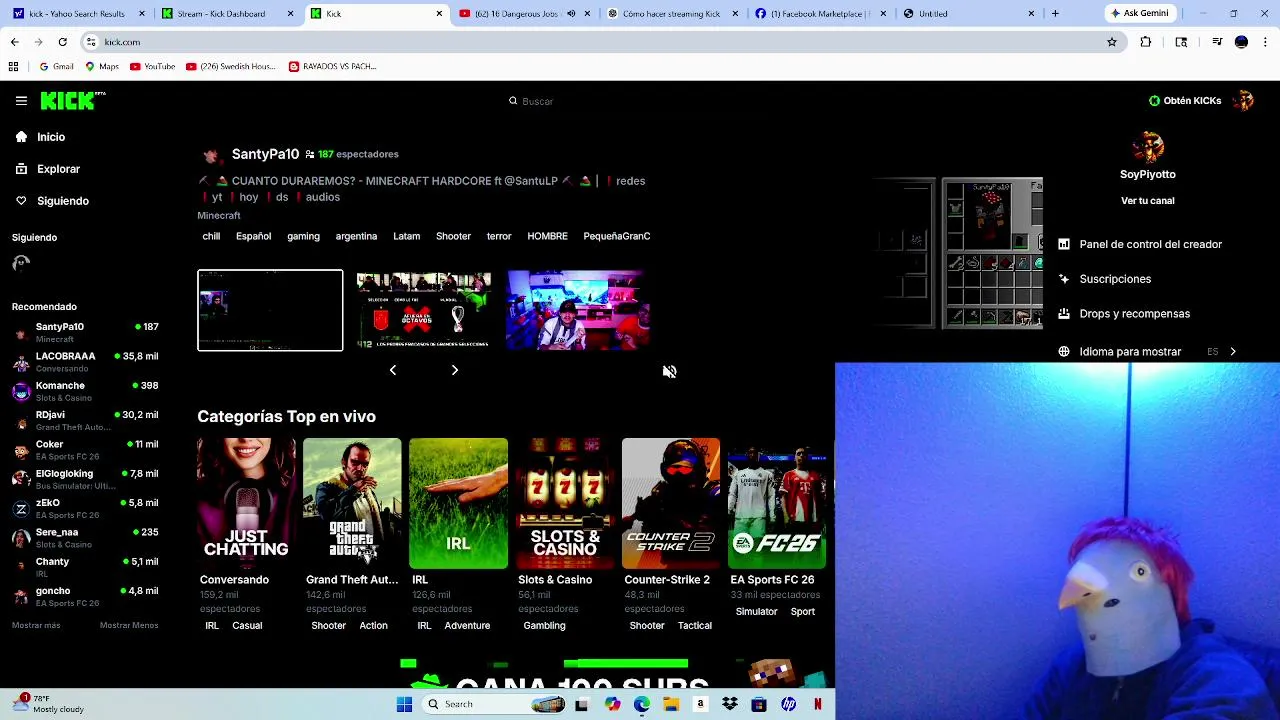Click the Gambling tag under Slots & Casino
1280x720 pixels.
coord(544,626)
